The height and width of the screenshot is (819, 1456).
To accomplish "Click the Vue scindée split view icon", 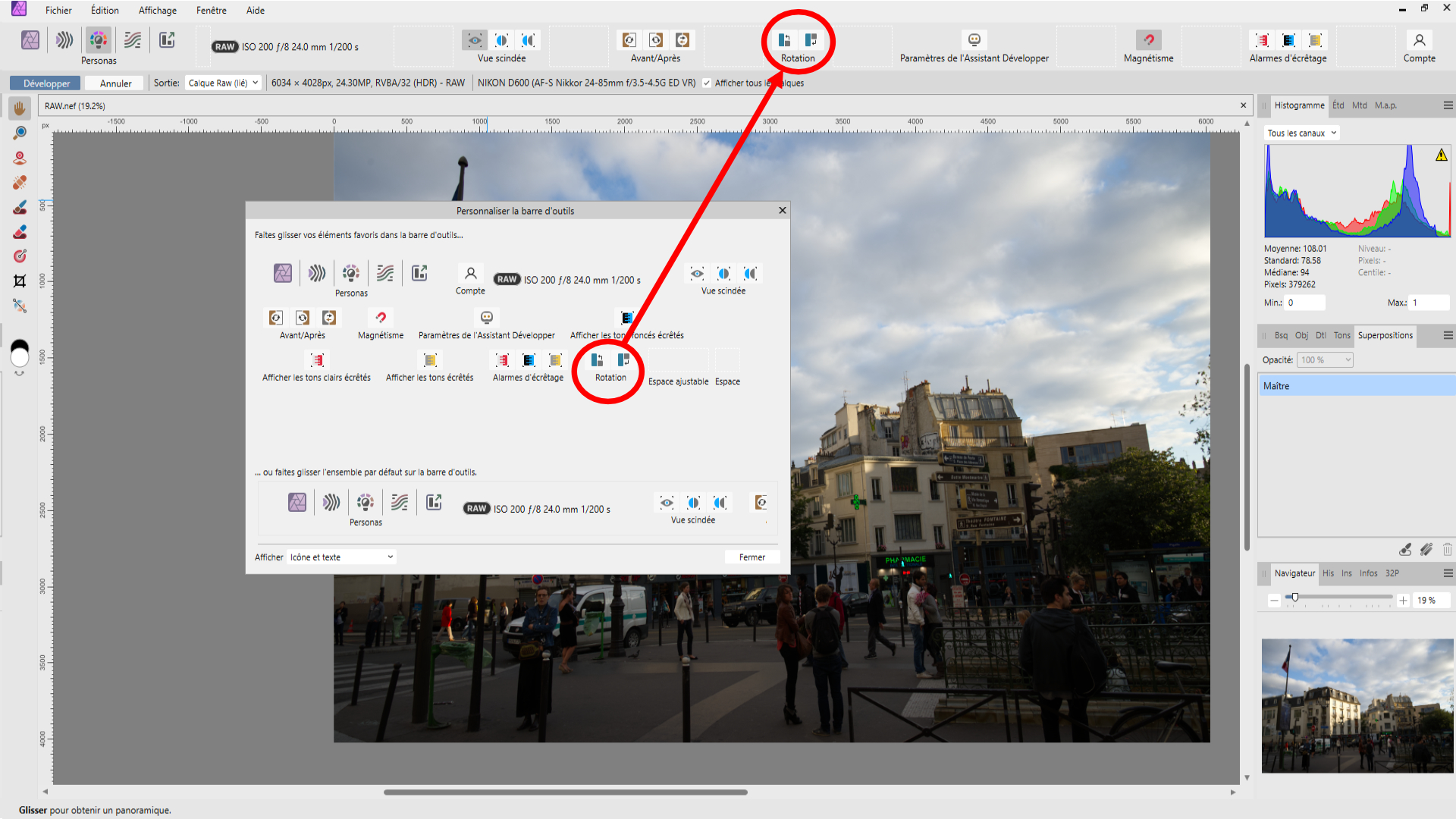I will [501, 39].
